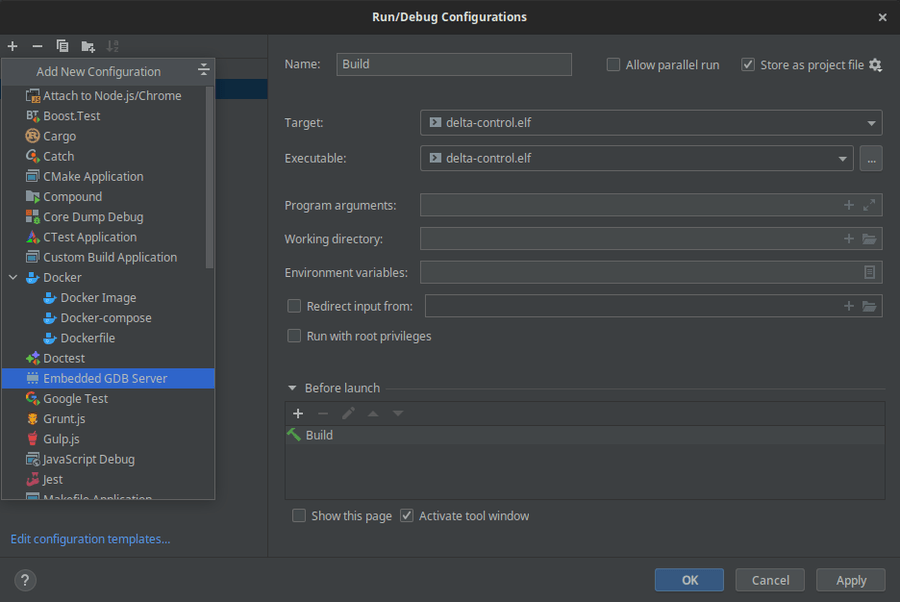The height and width of the screenshot is (602, 900).
Task: Create a new folder for configurations
Action: pyautogui.click(x=87, y=45)
